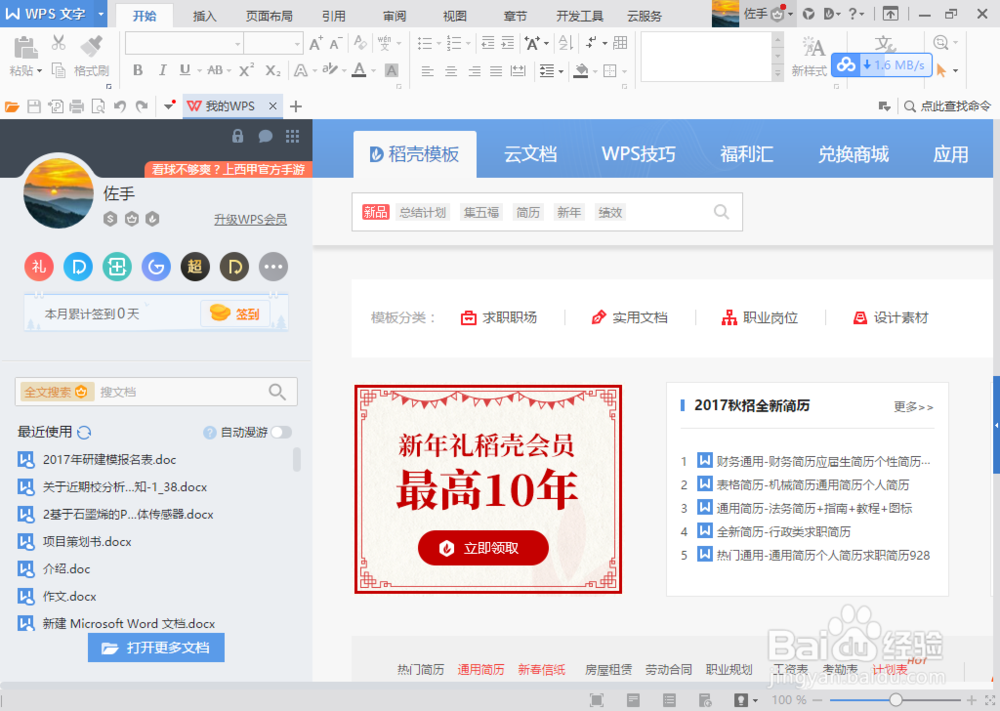This screenshot has width=1000, height=711.
Task: Click the recent files list scrollbar
Action: [297, 459]
